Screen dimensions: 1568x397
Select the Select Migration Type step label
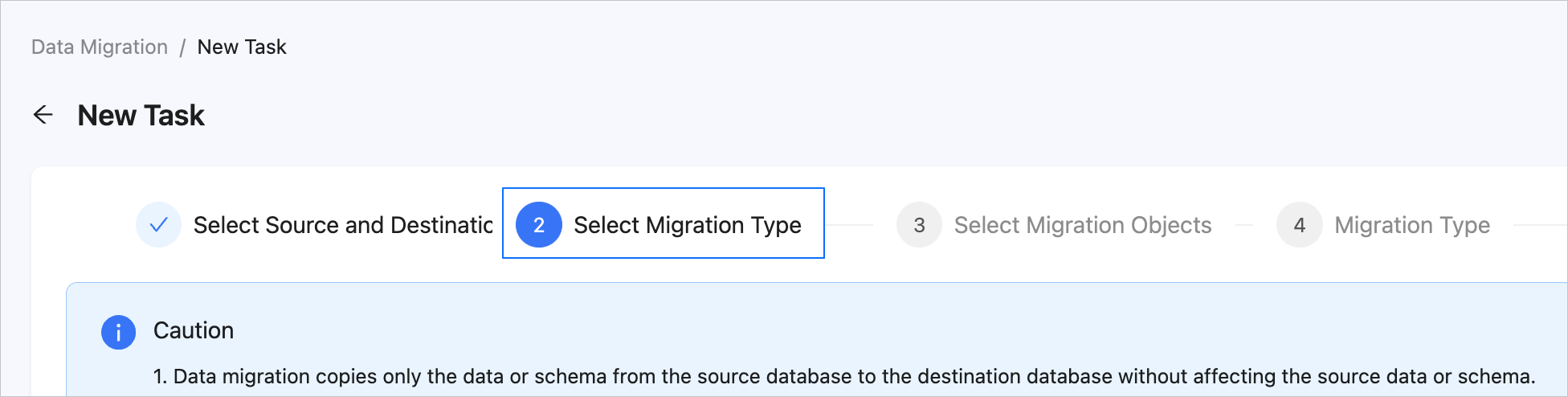pos(687,225)
